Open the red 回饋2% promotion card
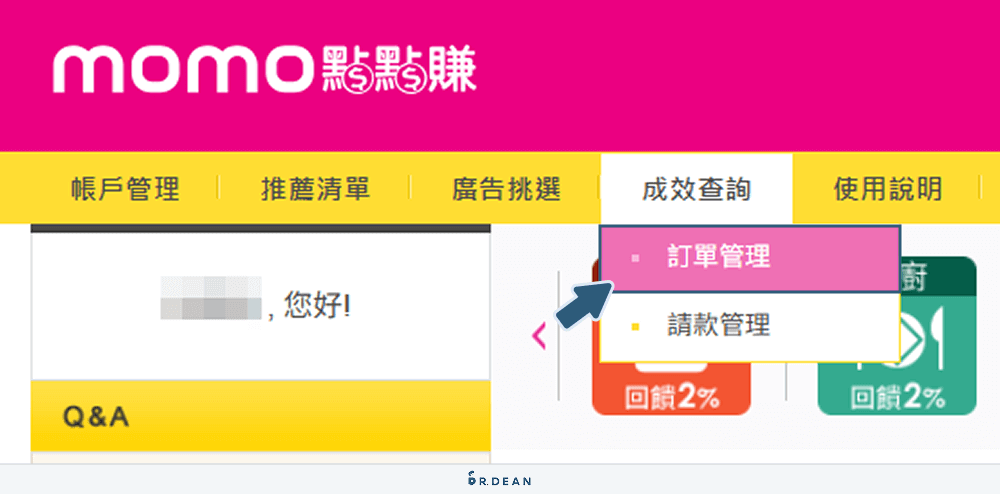The height and width of the screenshot is (494, 1000). coord(671,396)
